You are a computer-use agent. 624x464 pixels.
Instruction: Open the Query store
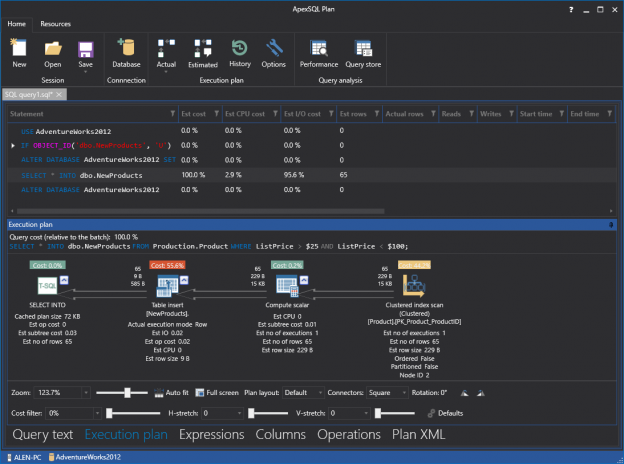(x=363, y=53)
